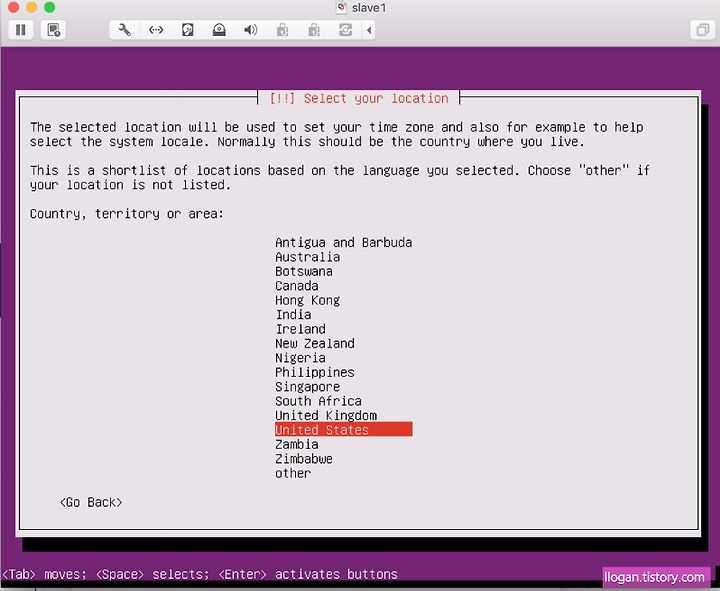Viewport: 720px width, 591px height.
Task: Click the sound speaker icon
Action: coord(250,30)
